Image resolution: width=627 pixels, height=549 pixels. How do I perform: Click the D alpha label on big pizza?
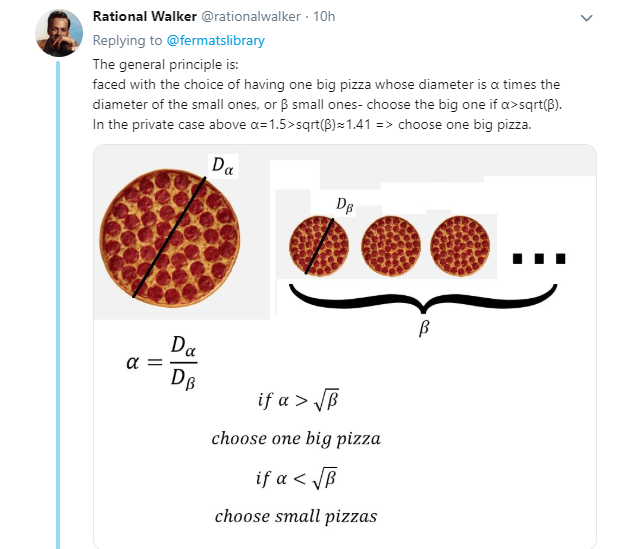coord(222,166)
